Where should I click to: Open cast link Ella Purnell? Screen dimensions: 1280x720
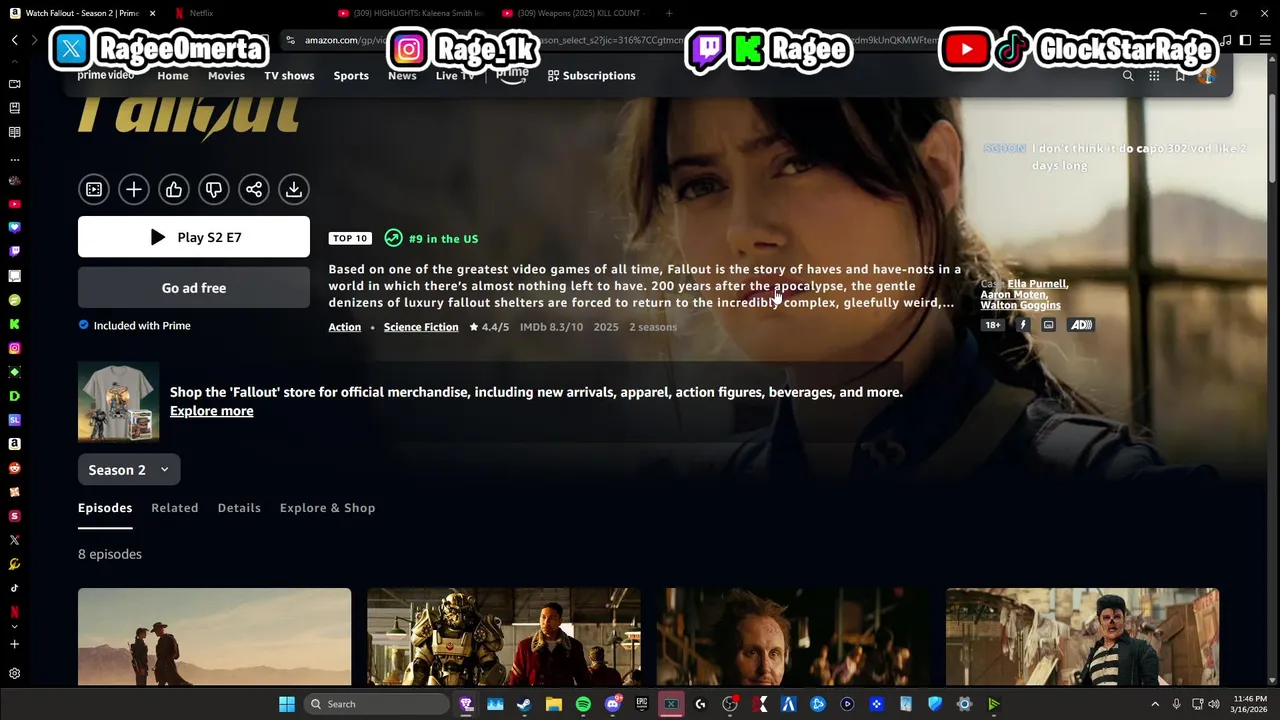tap(1038, 284)
